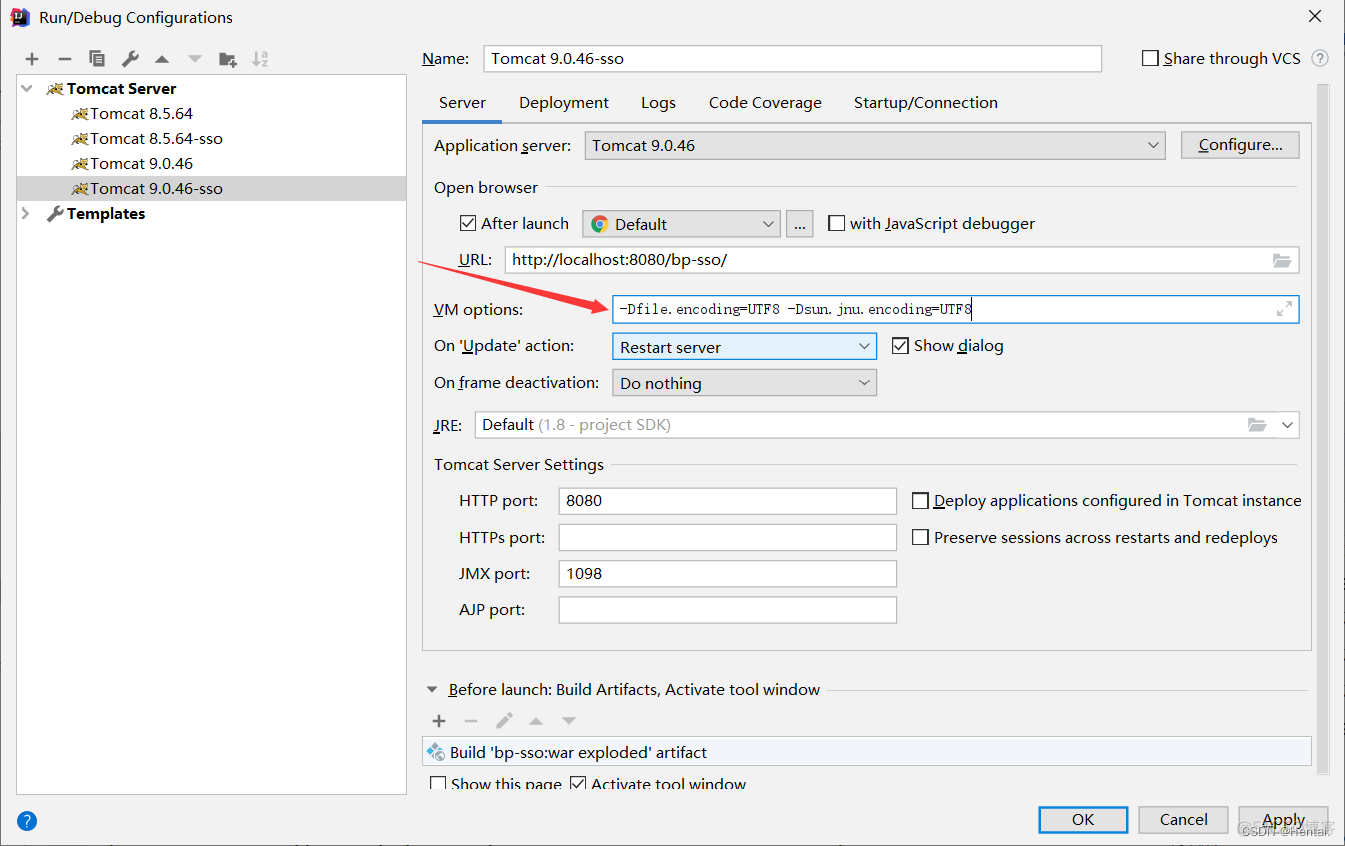Copy the configuration with the duplicate icon
1345x846 pixels.
pyautogui.click(x=97, y=59)
